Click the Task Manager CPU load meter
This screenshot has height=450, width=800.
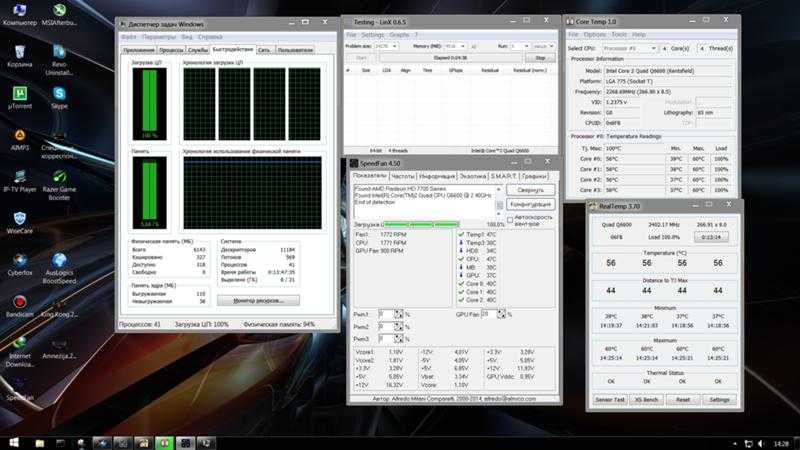(149, 104)
